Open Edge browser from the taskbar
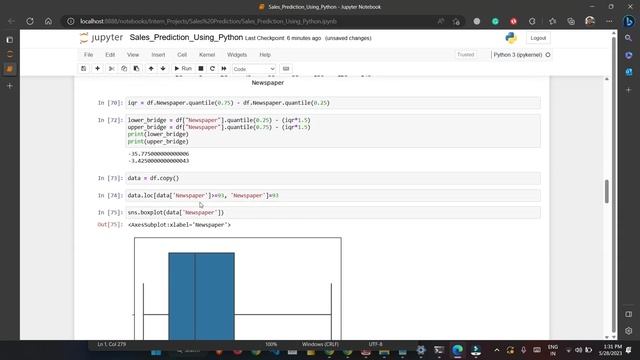The image size is (640, 360). [x=457, y=350]
